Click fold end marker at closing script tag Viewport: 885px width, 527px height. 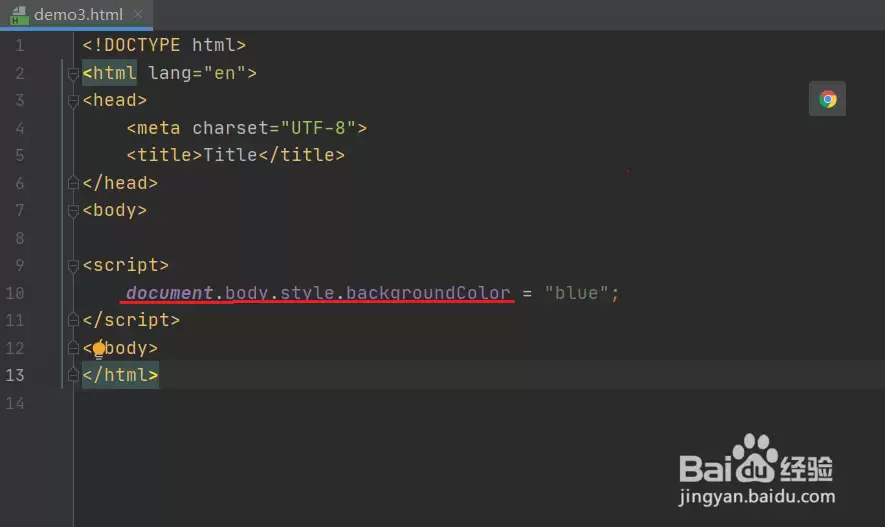(x=73, y=320)
